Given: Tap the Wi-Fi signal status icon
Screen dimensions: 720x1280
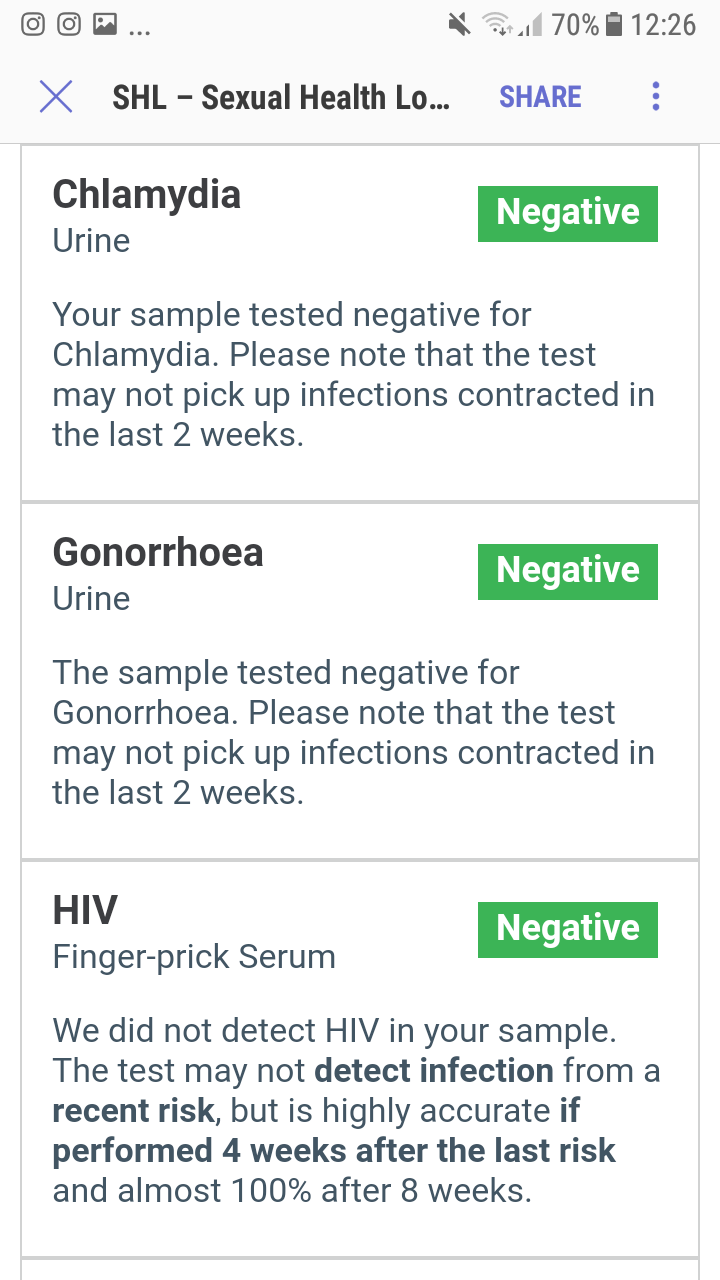Looking at the screenshot, I should [498, 24].
